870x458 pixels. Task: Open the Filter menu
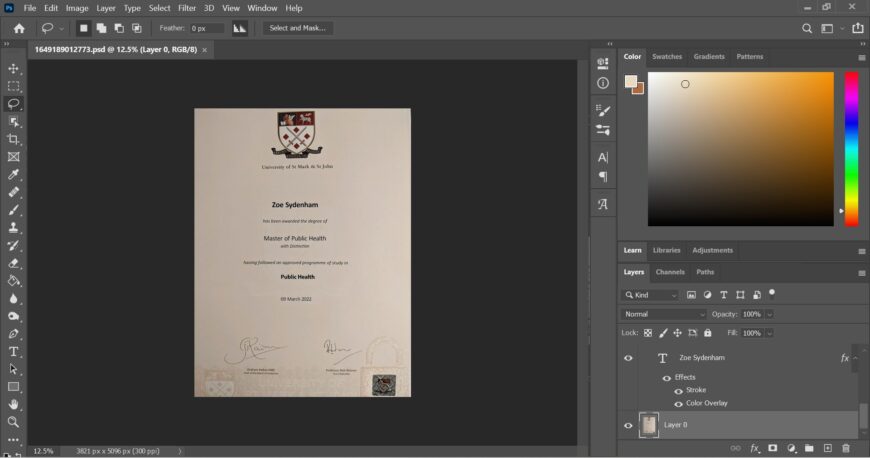point(187,8)
